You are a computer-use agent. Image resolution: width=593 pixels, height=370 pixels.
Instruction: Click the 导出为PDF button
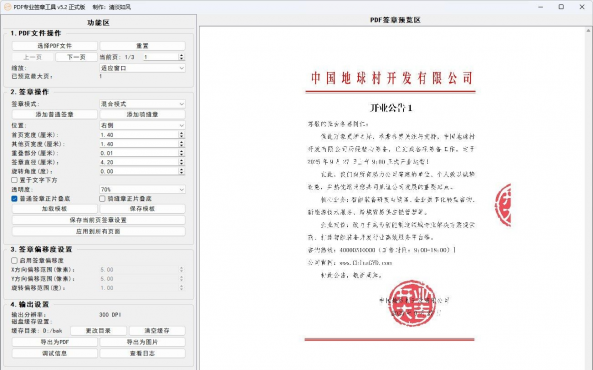(x=54, y=342)
